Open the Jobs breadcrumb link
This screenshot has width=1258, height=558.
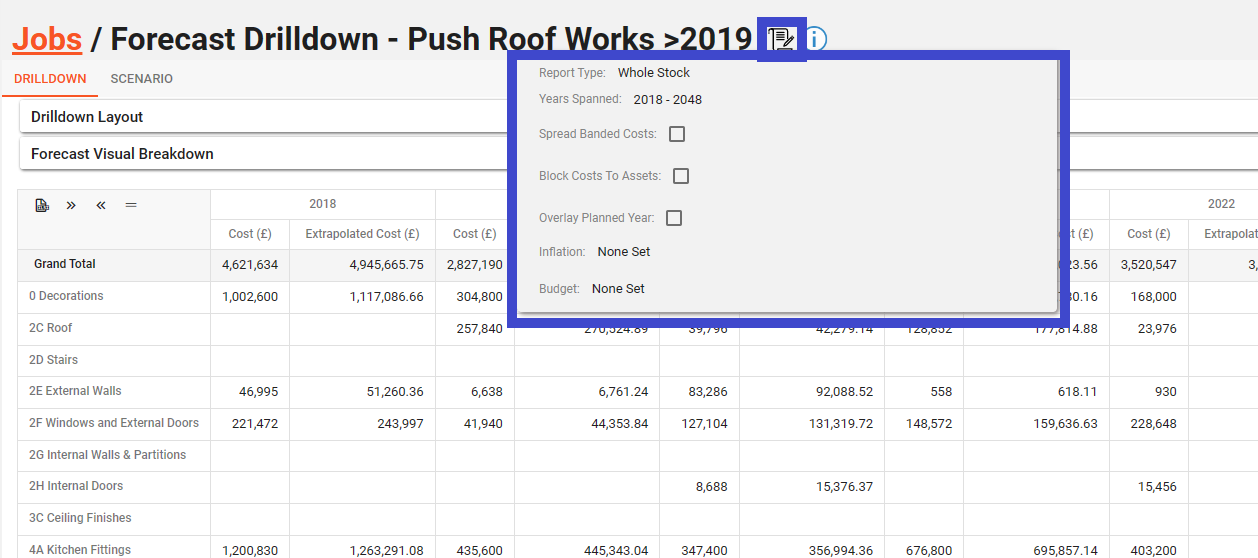click(x=47, y=39)
